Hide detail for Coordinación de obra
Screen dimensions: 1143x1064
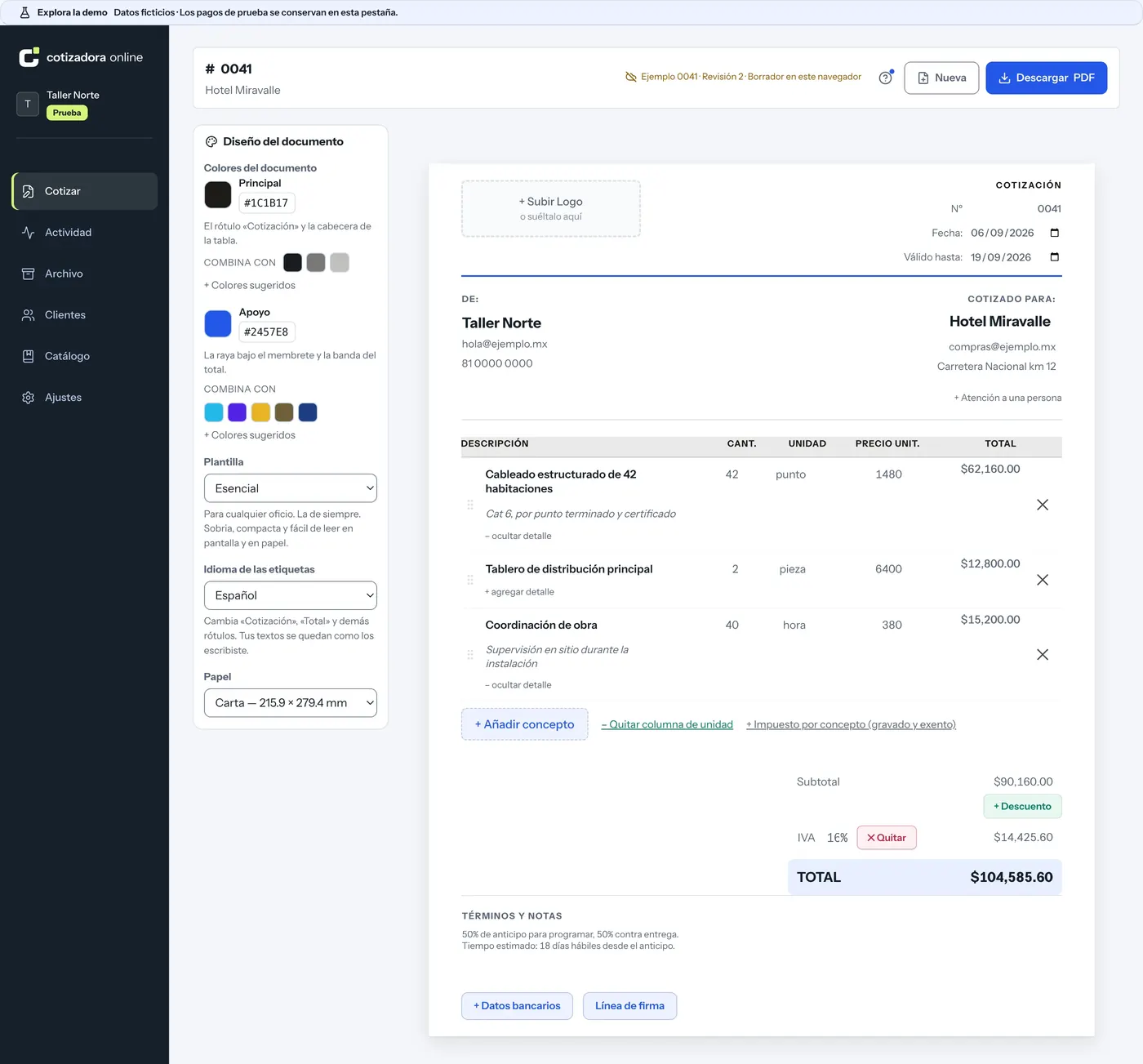coord(518,685)
